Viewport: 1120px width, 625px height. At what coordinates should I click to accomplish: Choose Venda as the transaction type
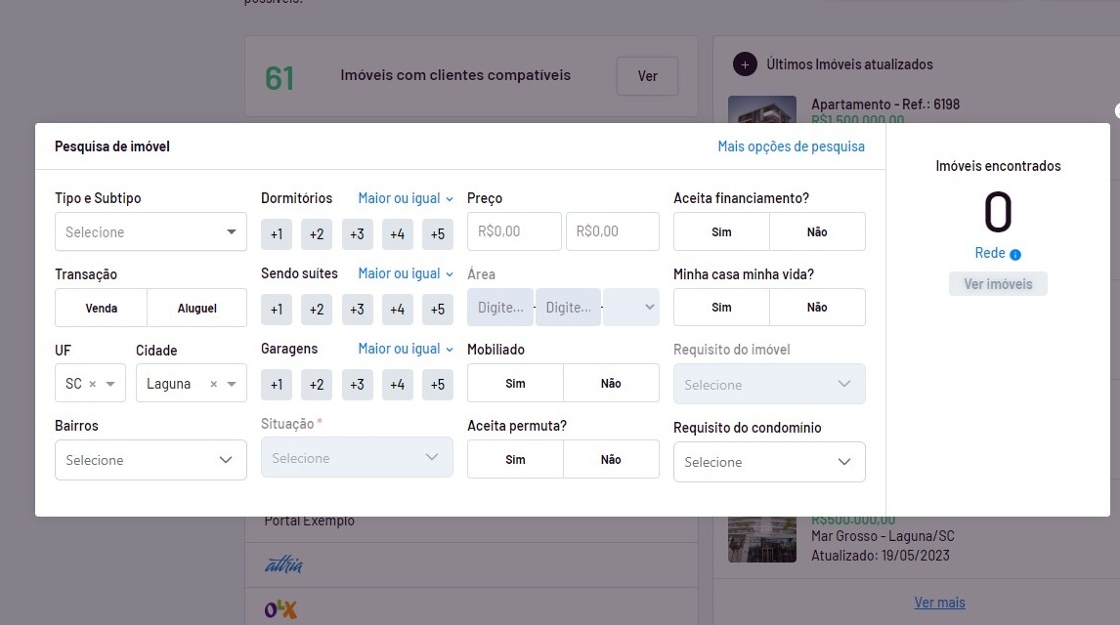coord(101,308)
